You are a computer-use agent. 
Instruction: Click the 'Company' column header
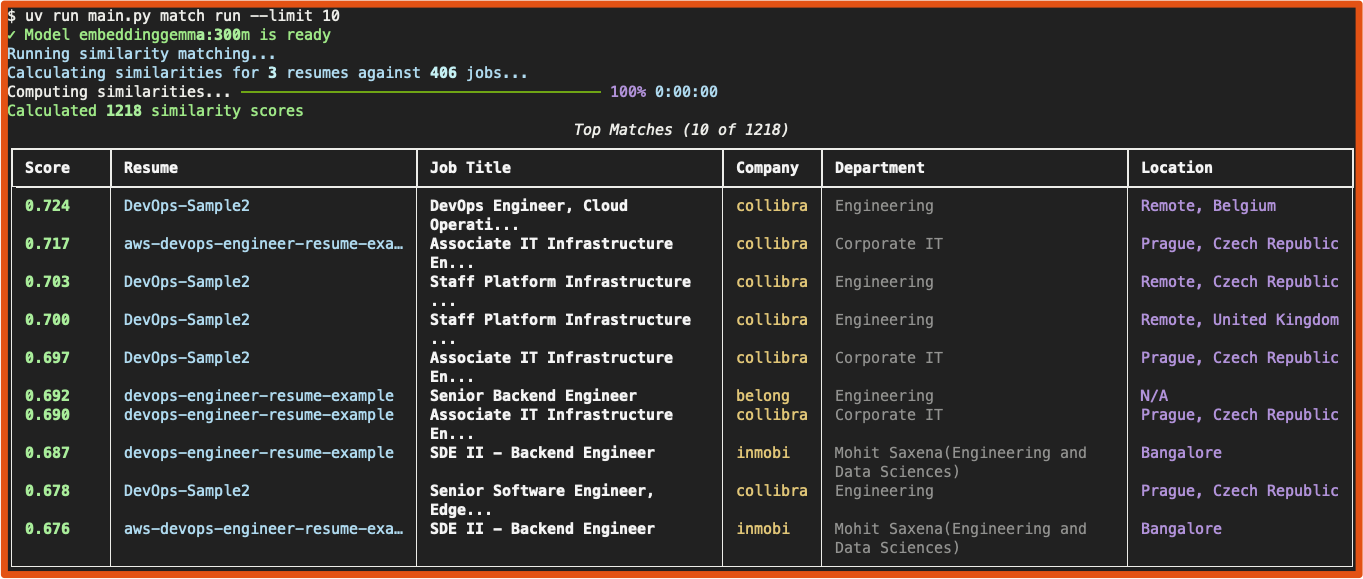tap(767, 168)
